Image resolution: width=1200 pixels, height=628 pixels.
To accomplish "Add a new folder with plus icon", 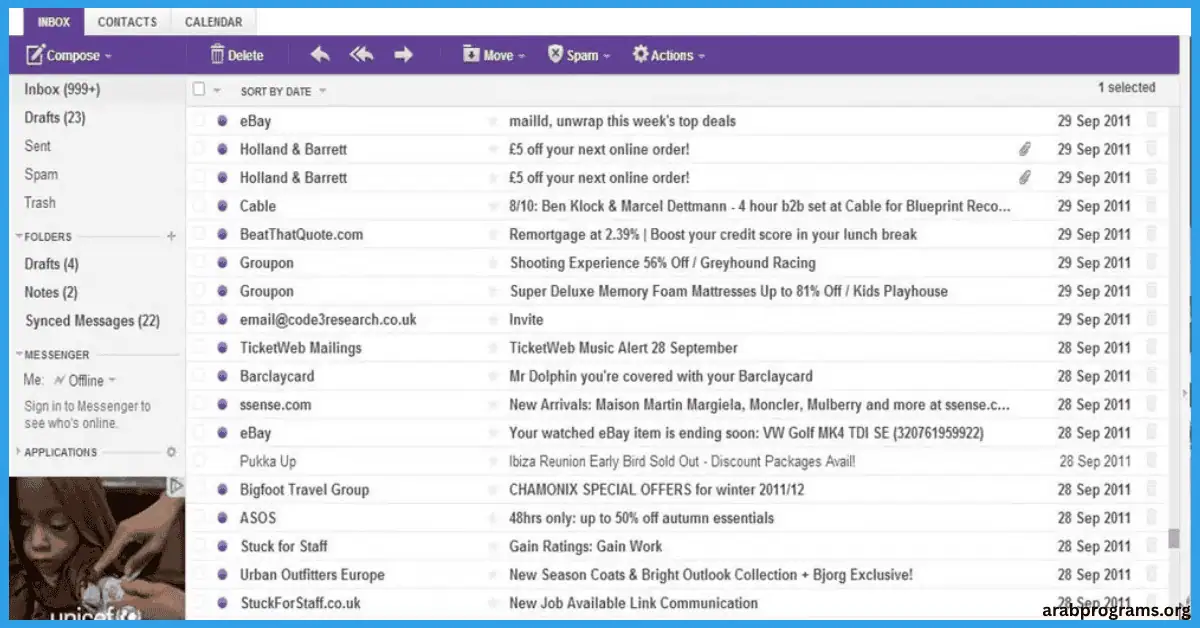I will [171, 237].
